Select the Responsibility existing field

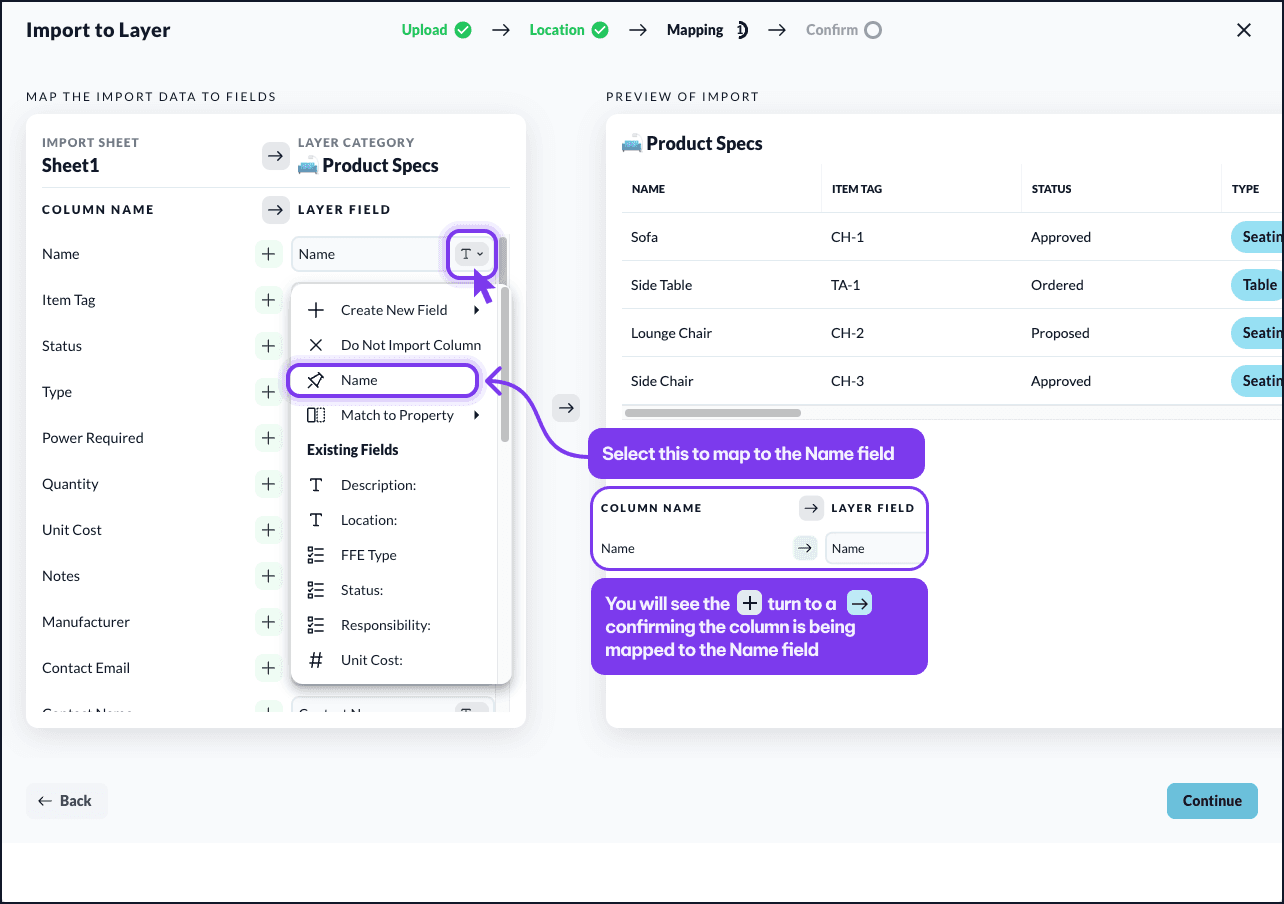coord(396,625)
